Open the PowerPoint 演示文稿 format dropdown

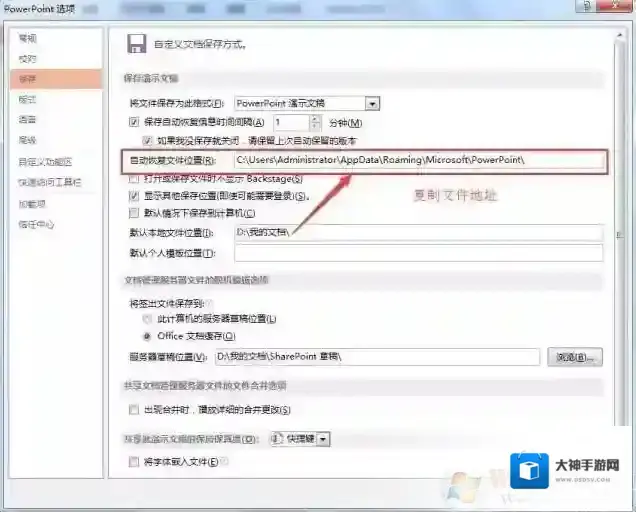(372, 103)
